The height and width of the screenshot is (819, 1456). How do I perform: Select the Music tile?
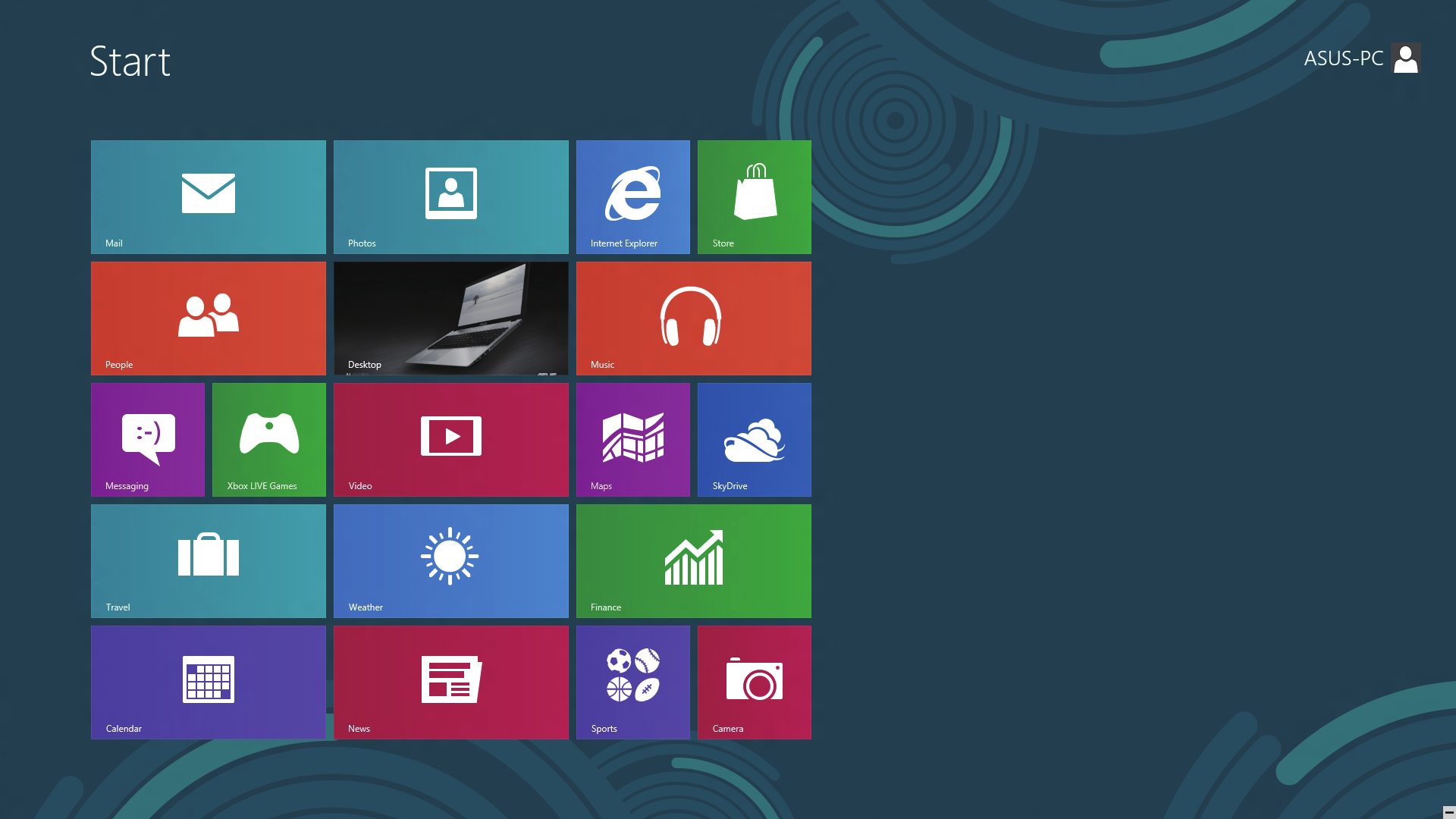point(693,318)
